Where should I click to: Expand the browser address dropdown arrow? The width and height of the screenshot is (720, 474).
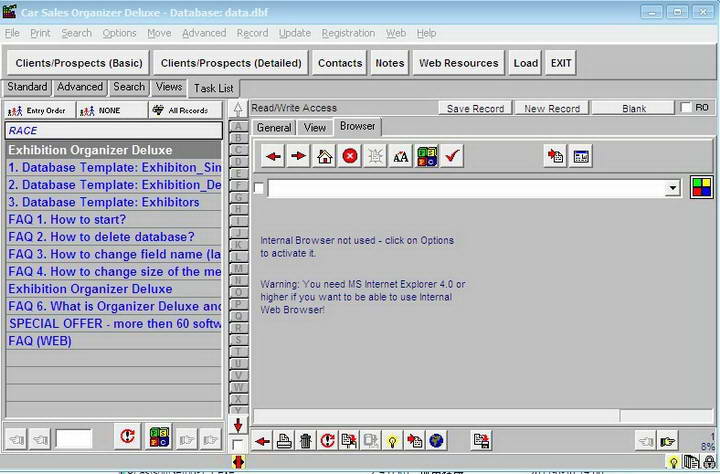(x=673, y=188)
